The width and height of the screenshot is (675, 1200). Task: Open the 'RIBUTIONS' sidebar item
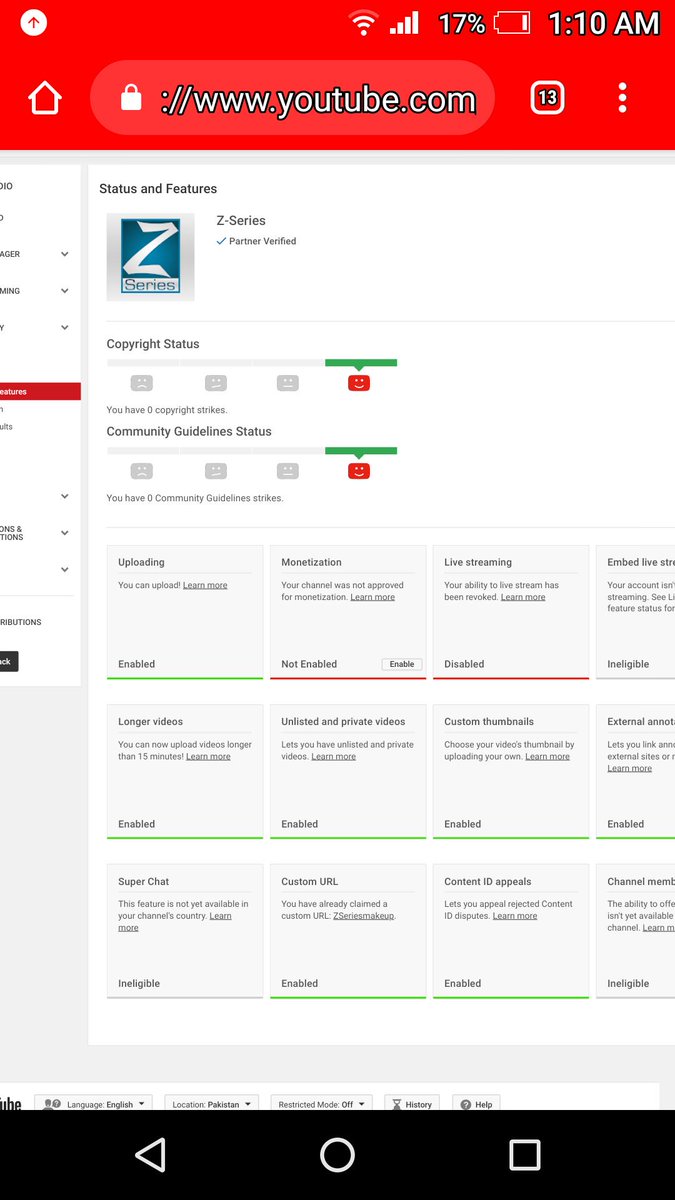coord(21,622)
